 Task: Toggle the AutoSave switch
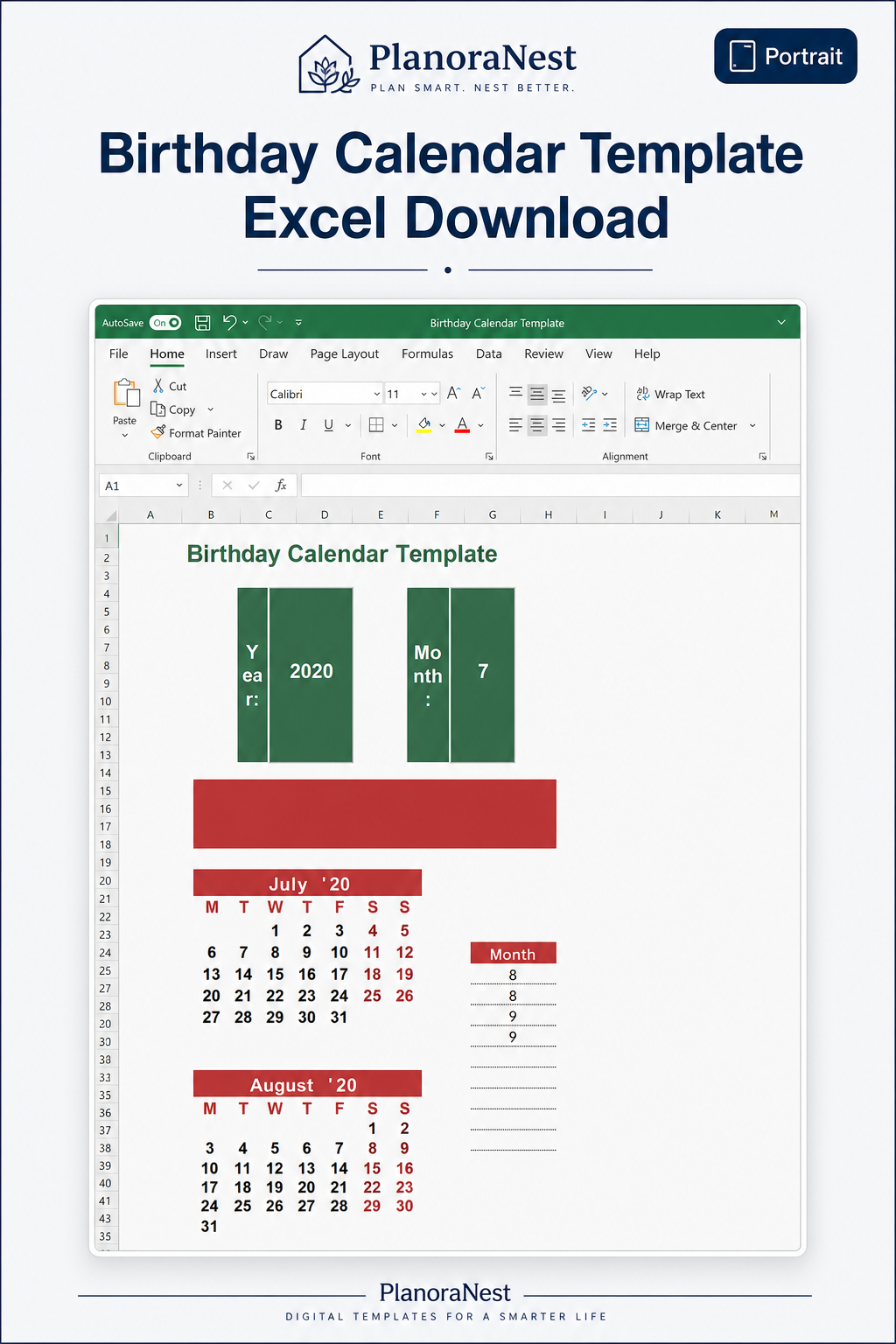165,323
